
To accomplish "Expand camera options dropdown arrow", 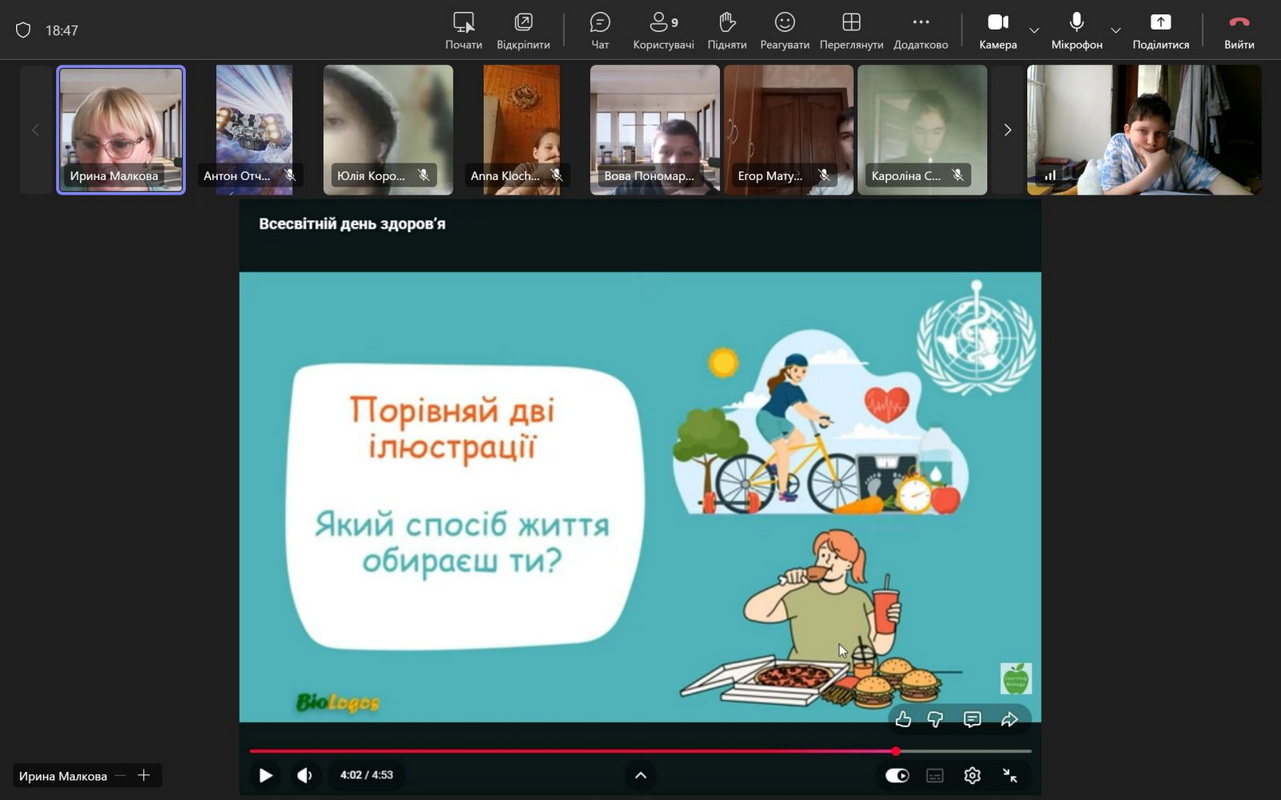I will pyautogui.click(x=1034, y=30).
